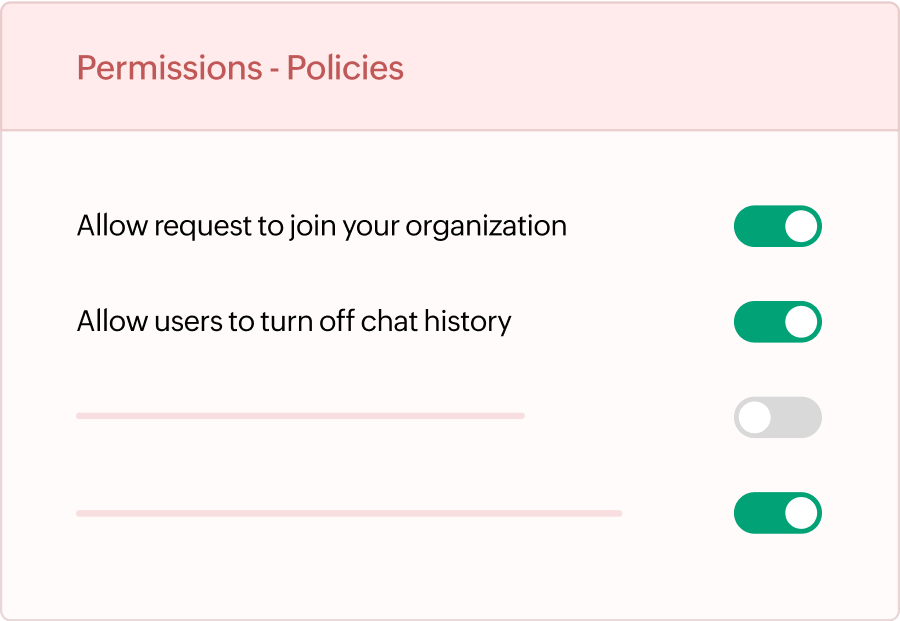Click the green track of the join organization toggle
900x621 pixels.
757,226
